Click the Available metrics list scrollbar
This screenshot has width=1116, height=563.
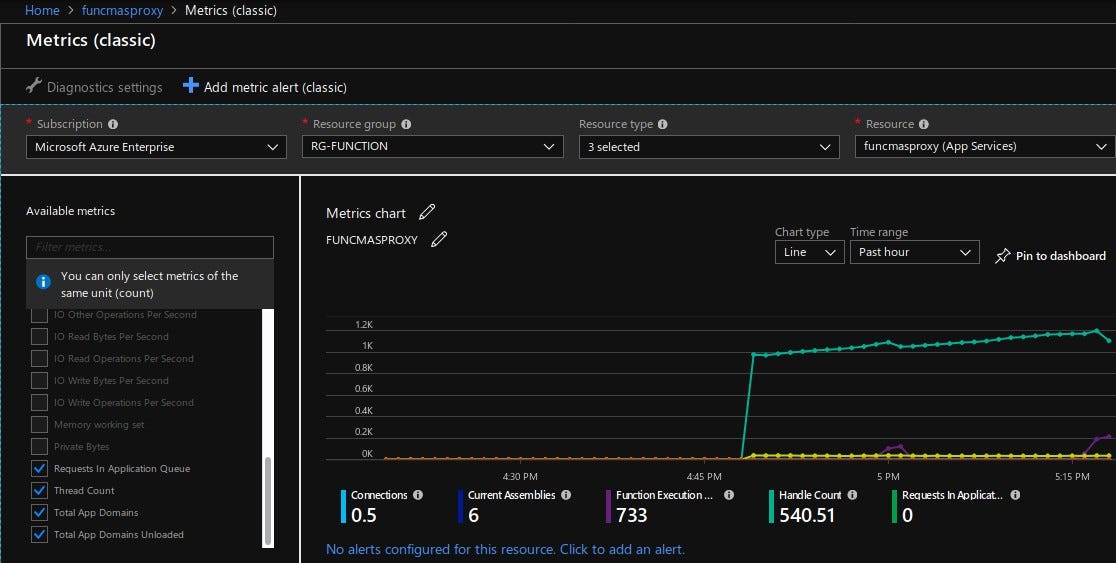(268, 501)
